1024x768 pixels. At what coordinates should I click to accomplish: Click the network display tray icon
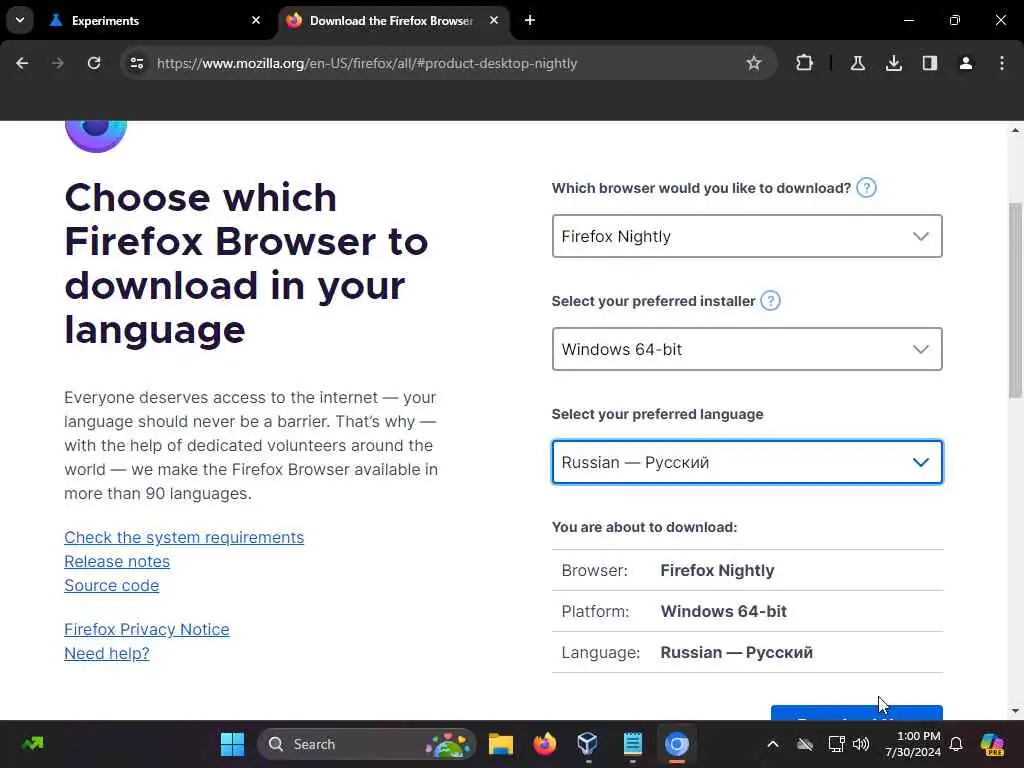836,744
